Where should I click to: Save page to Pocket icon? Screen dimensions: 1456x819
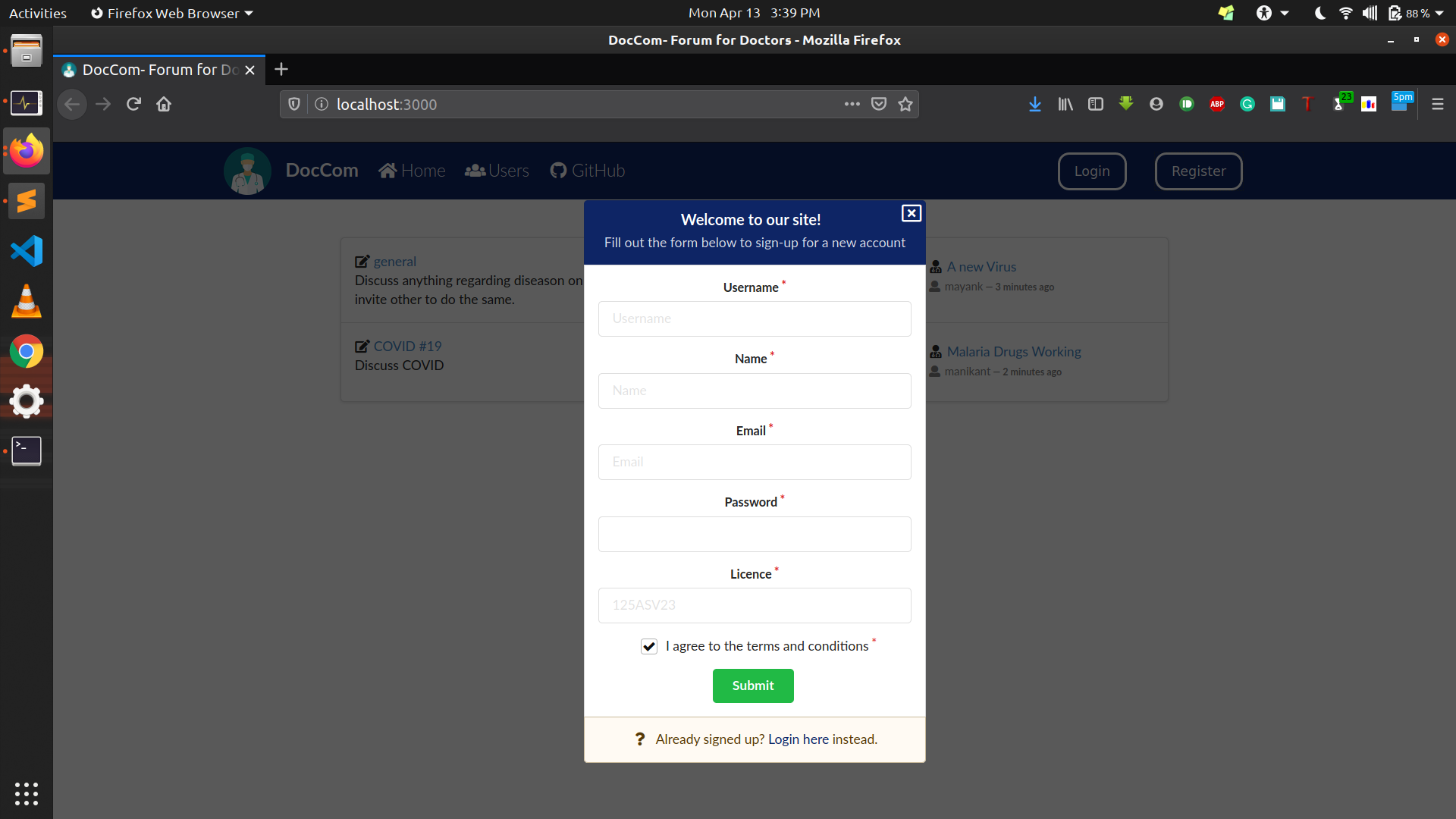point(879,104)
